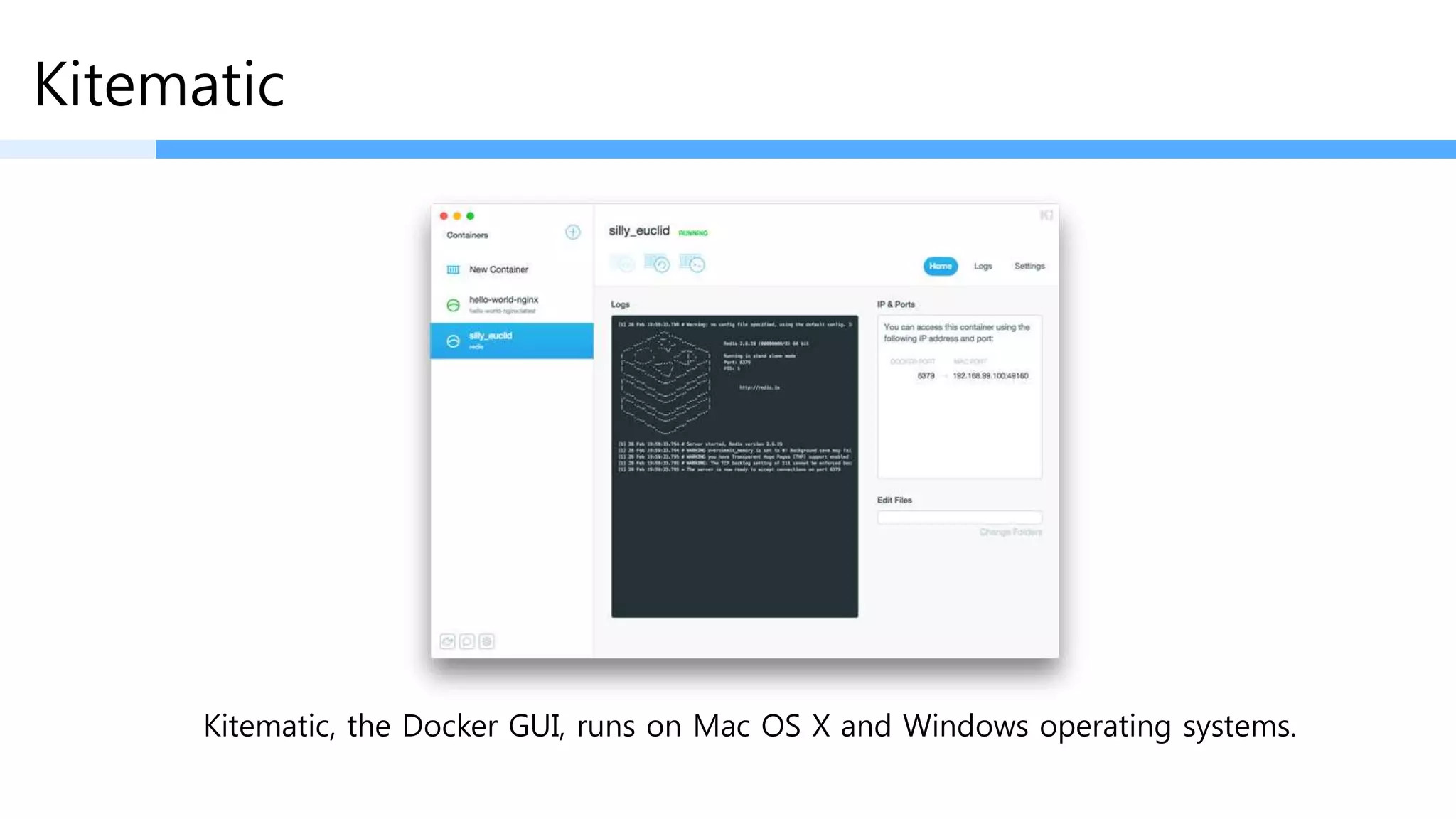Click the container terminal icon
The width and height of the screenshot is (1456, 819).
click(x=692, y=264)
